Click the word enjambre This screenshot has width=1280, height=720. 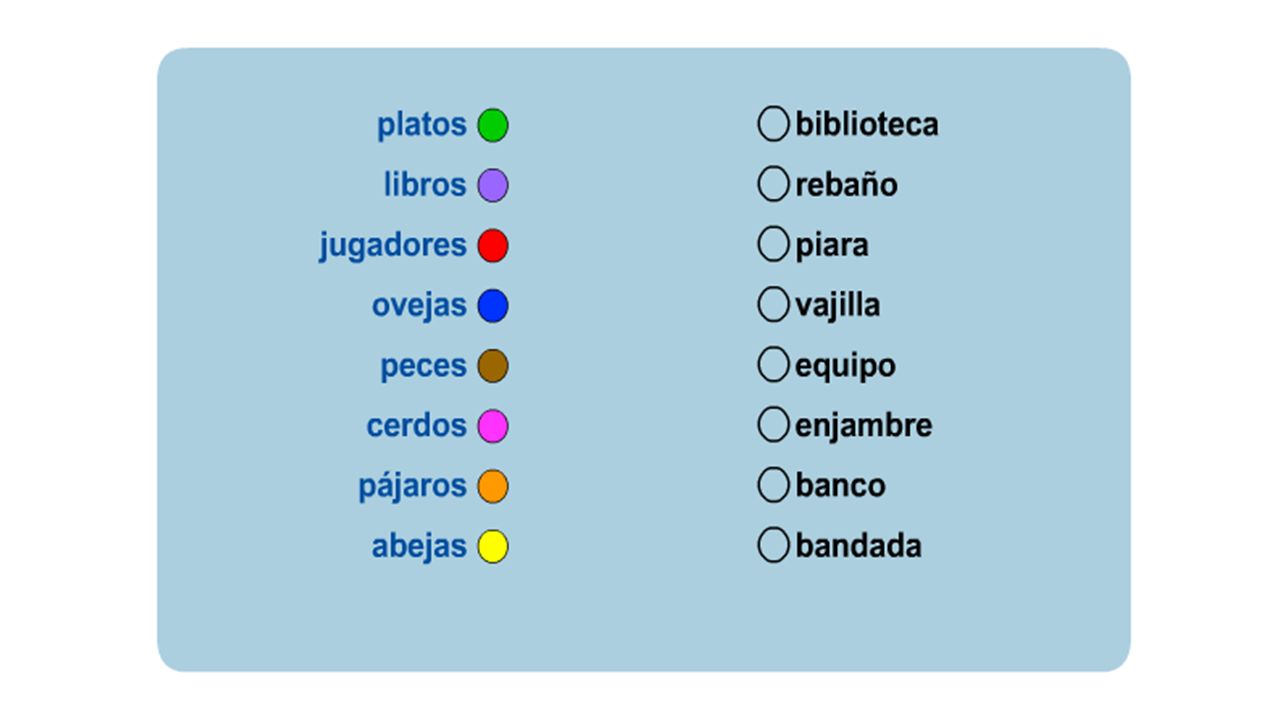(x=864, y=426)
